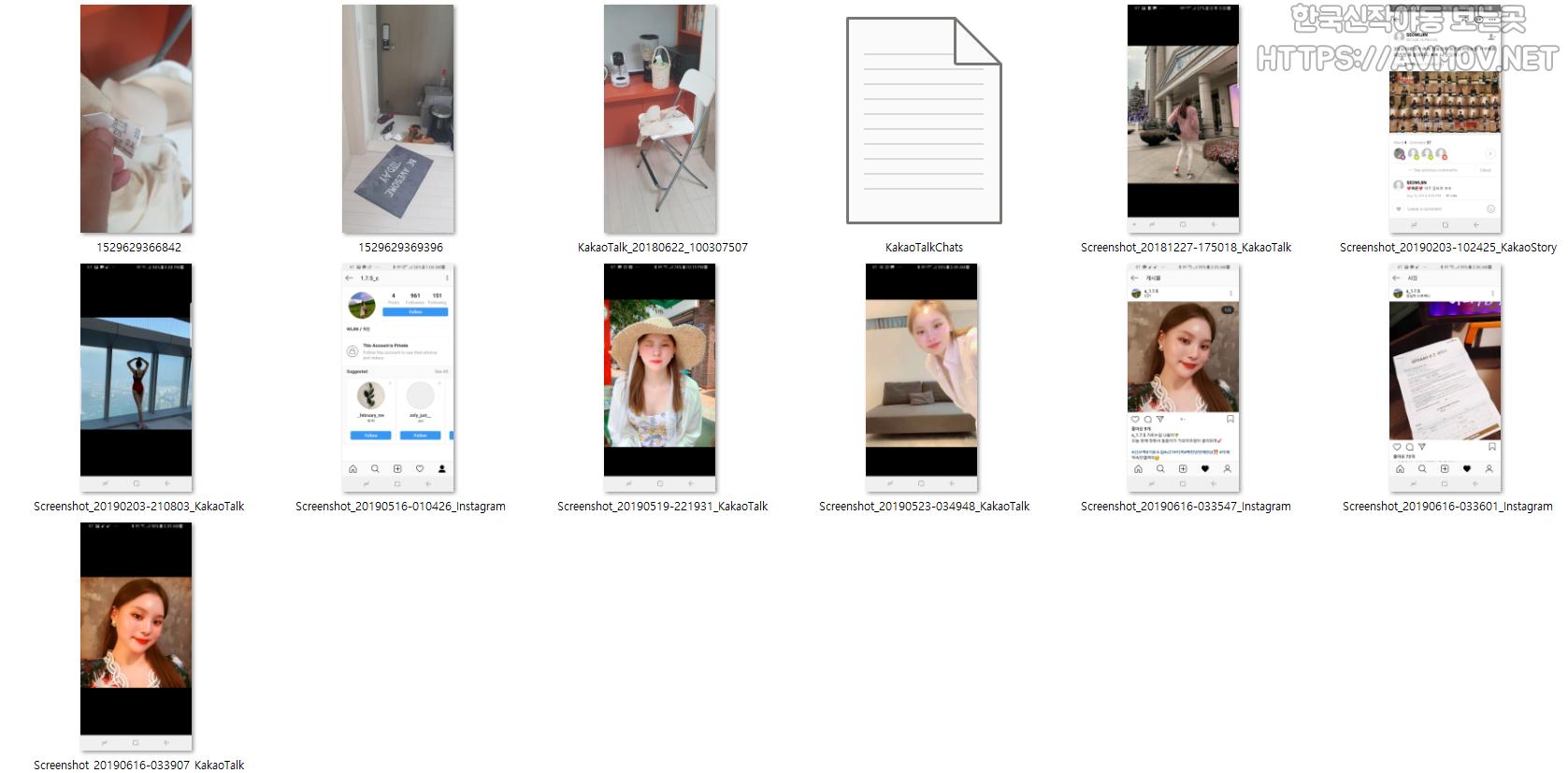Click the Screenshot_20190203-210803_KakaoTalk file name label
The height and width of the screenshot is (773, 1568).
pyautogui.click(x=139, y=507)
